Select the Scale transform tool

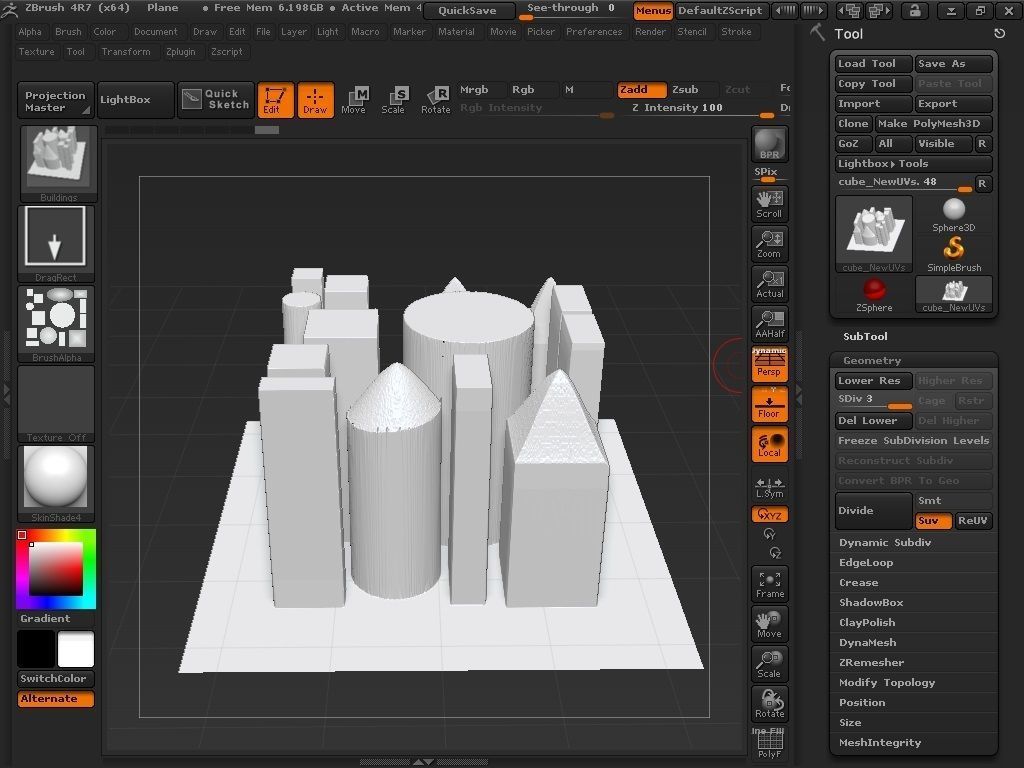click(393, 100)
